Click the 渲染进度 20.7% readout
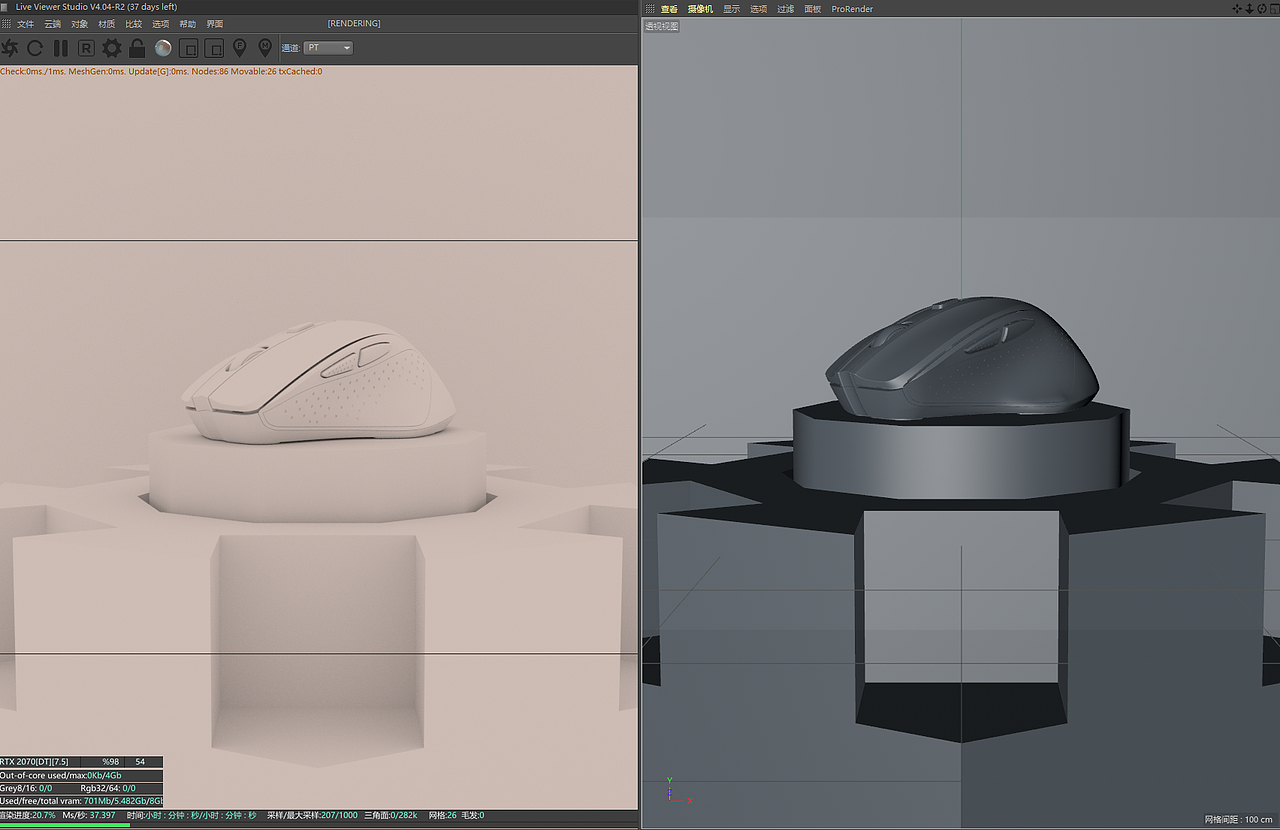The height and width of the screenshot is (830, 1280). click(x=28, y=815)
